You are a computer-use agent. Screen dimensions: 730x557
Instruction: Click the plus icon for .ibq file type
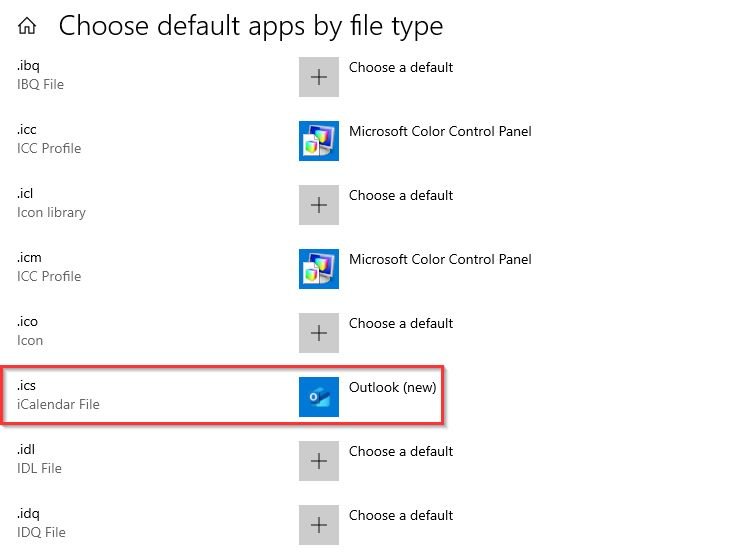click(319, 77)
